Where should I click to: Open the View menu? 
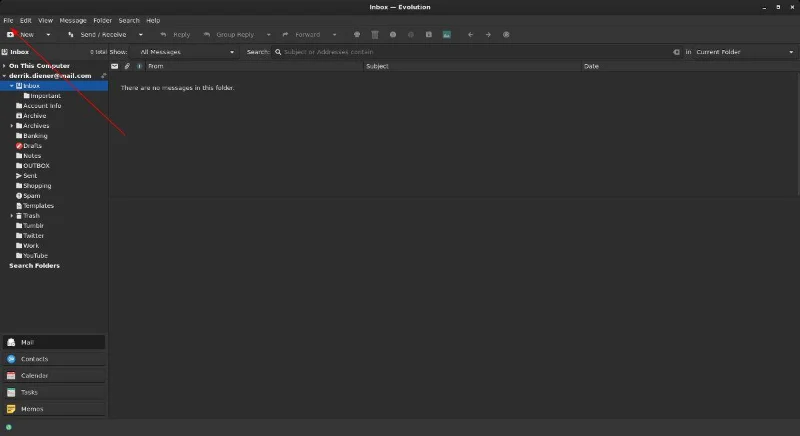click(45, 20)
